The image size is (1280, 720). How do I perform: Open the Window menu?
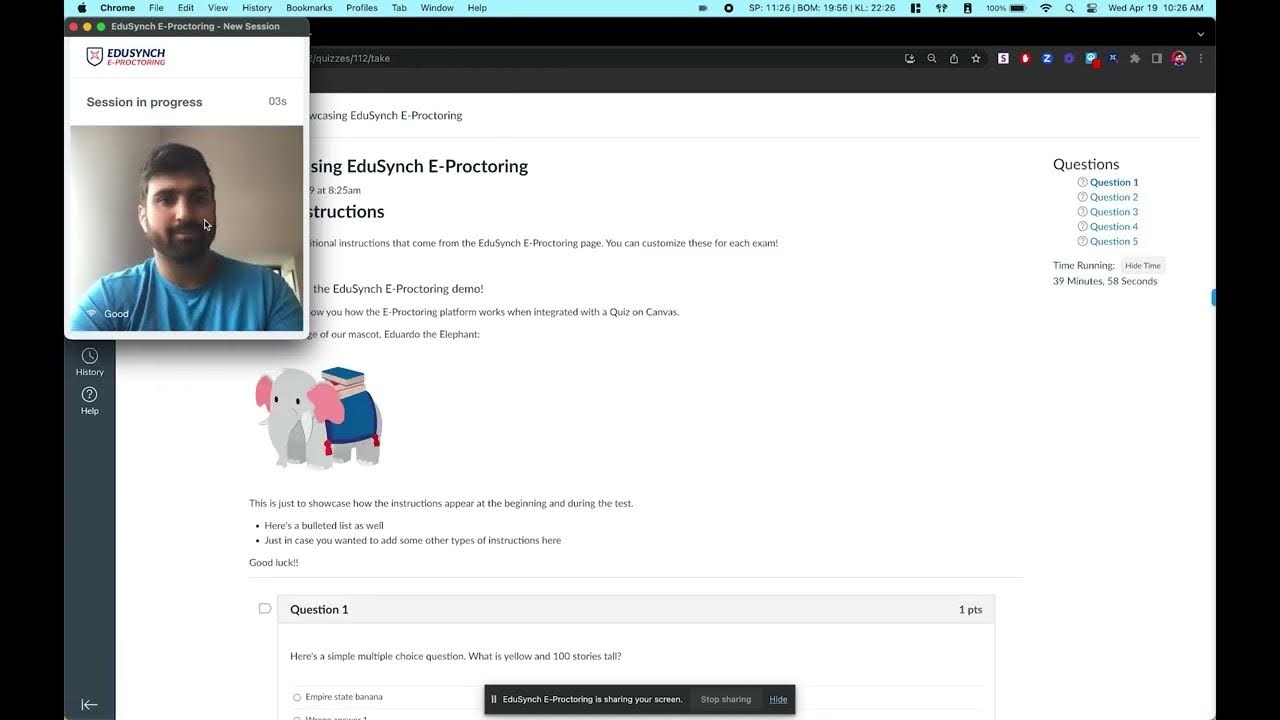tap(437, 8)
